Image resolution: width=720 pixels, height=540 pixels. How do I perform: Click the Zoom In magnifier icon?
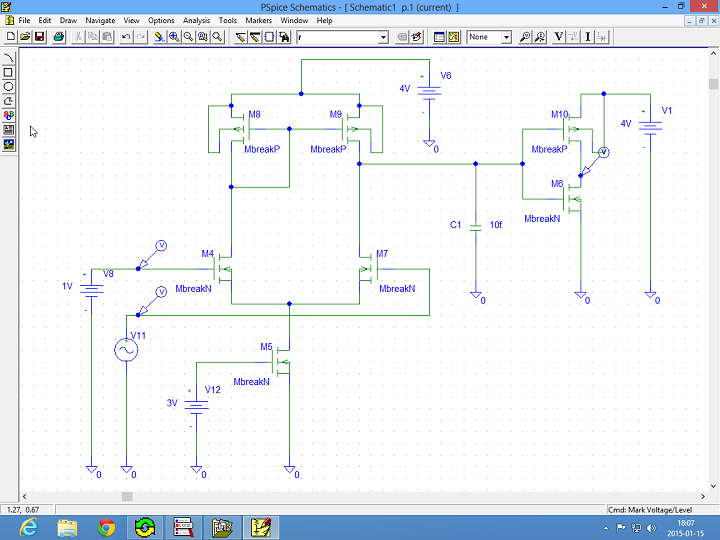point(173,37)
